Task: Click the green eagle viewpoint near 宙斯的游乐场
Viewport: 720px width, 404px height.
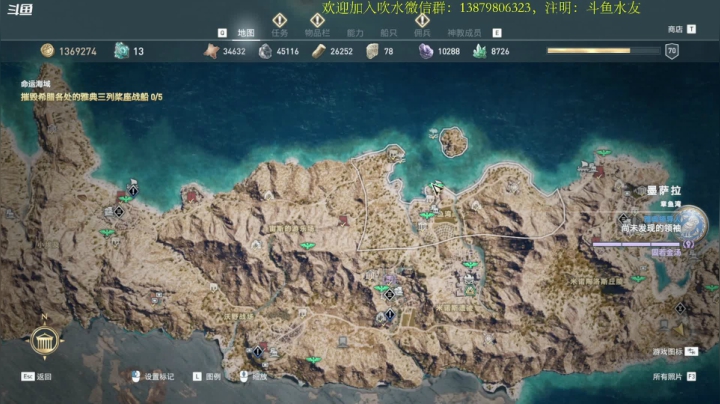Action: coord(308,246)
